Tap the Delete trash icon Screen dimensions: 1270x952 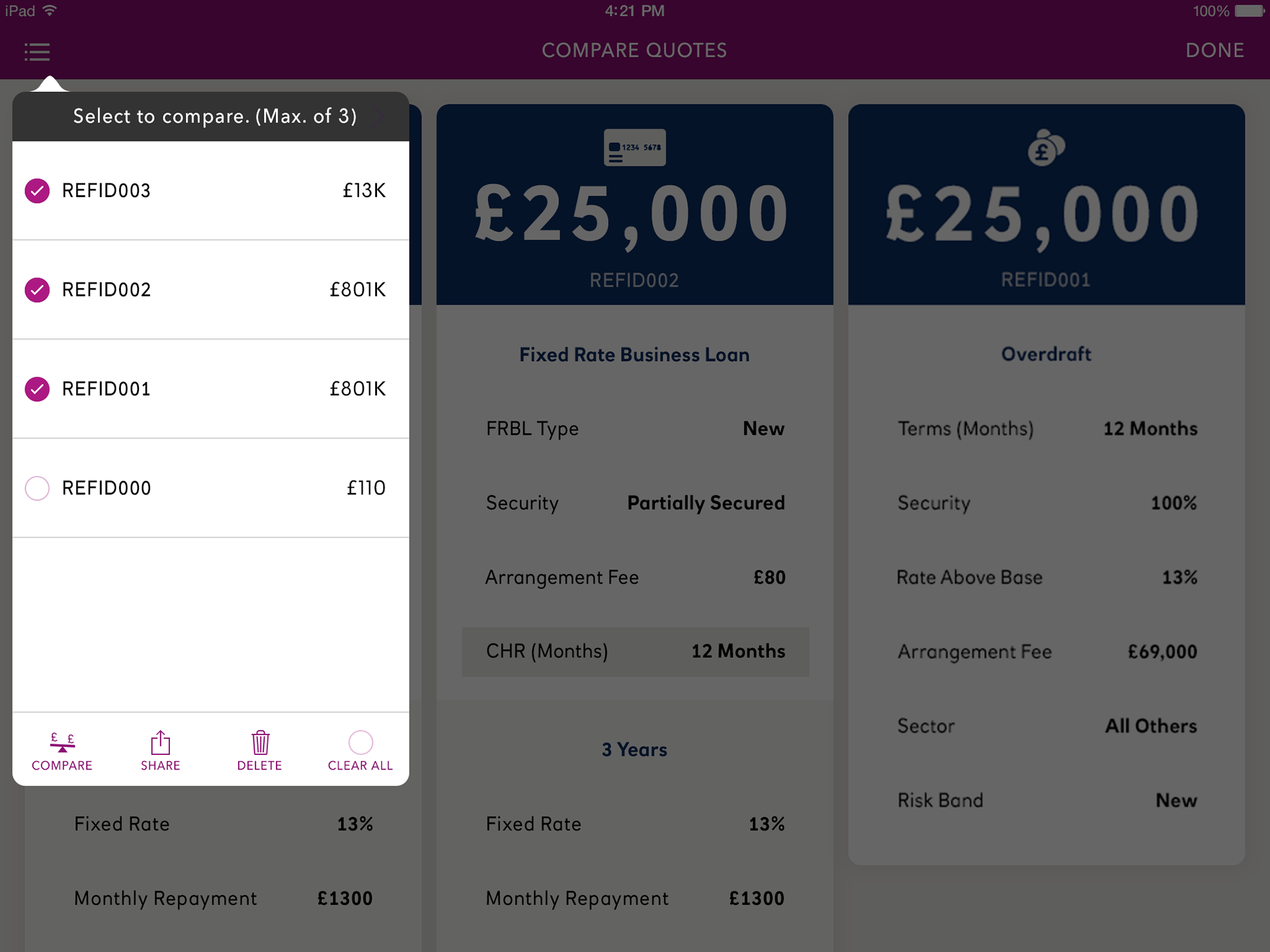(x=261, y=742)
